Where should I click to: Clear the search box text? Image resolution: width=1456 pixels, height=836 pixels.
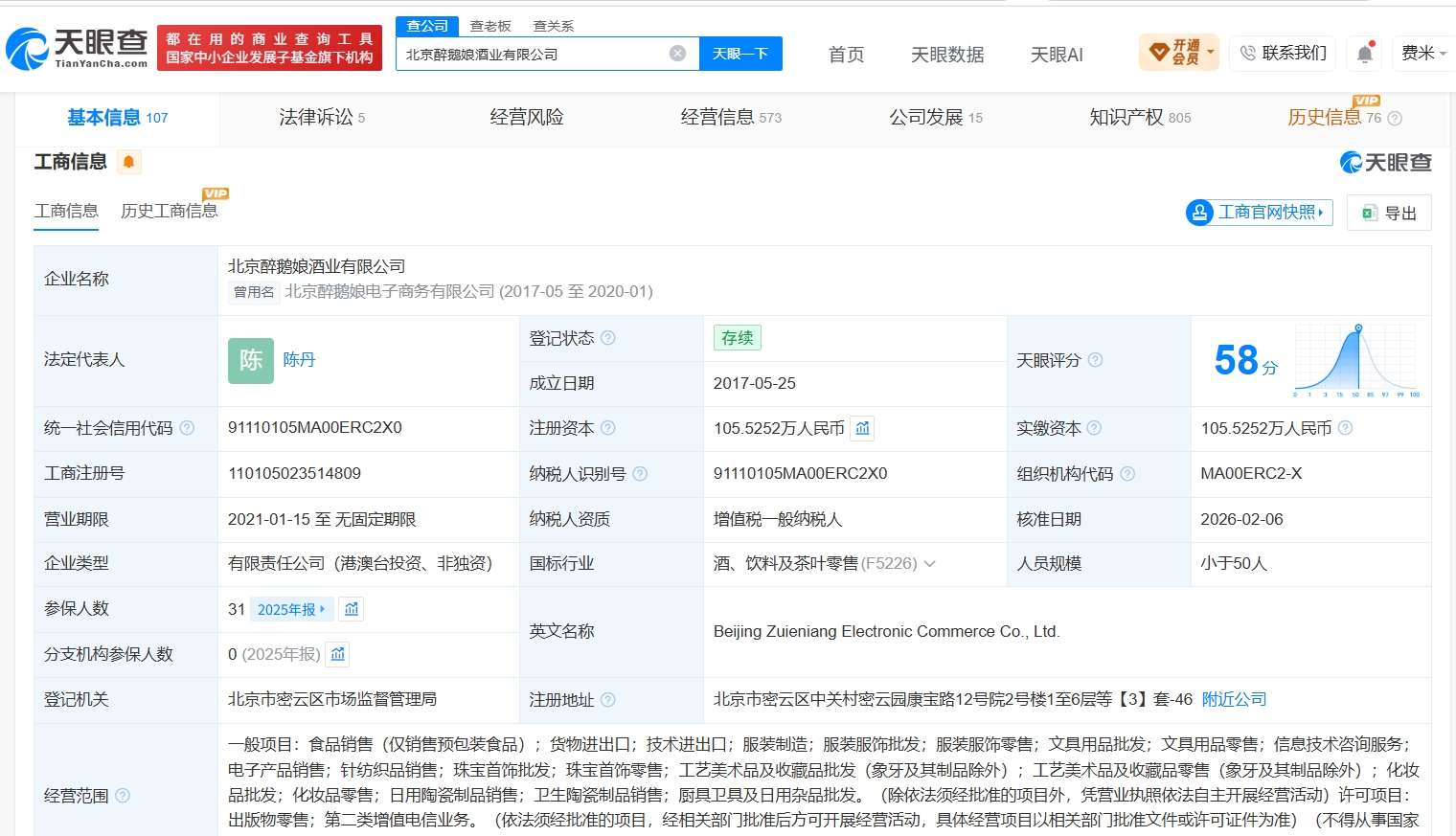pyautogui.click(x=677, y=54)
